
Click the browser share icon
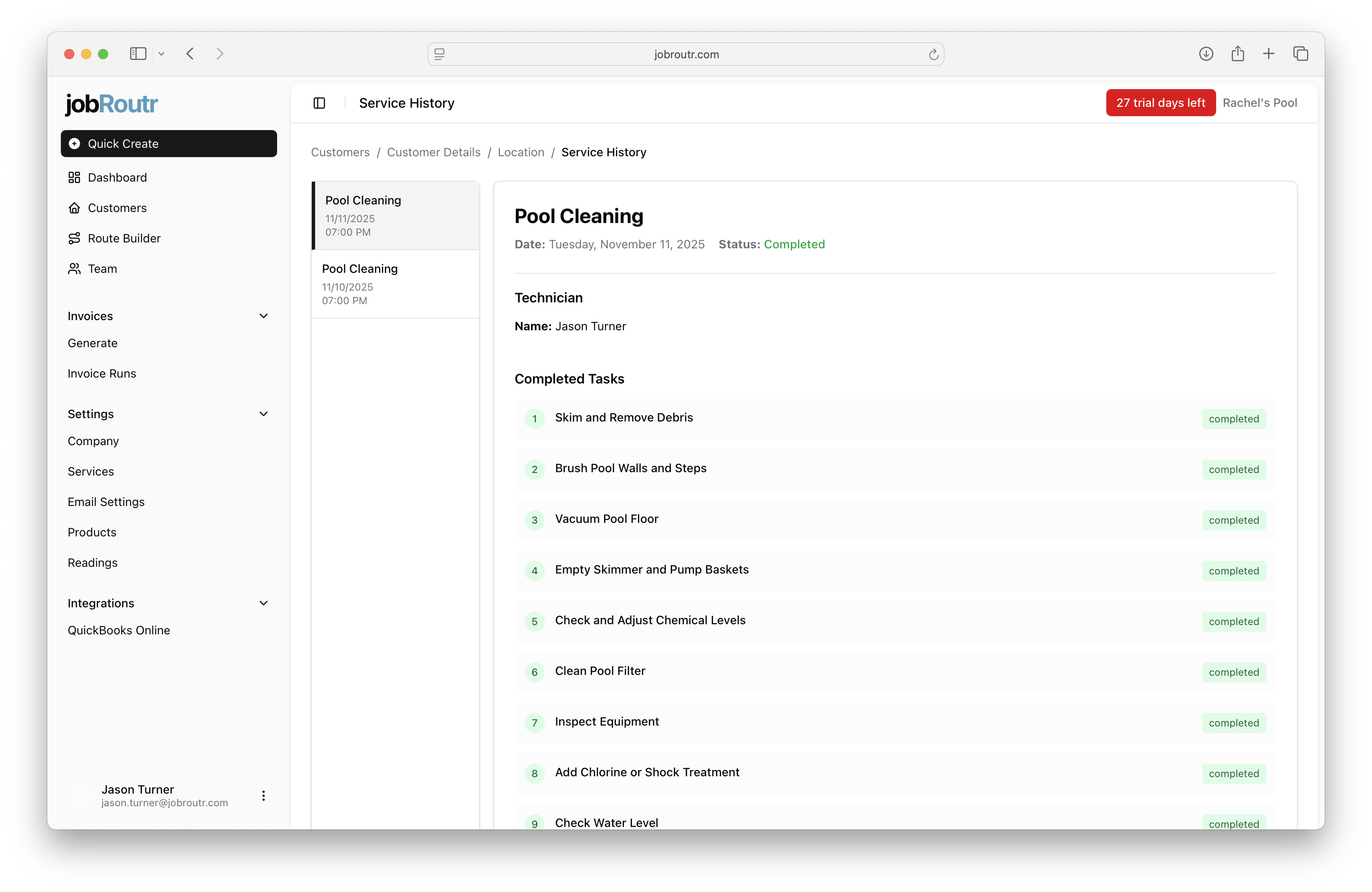point(1238,54)
